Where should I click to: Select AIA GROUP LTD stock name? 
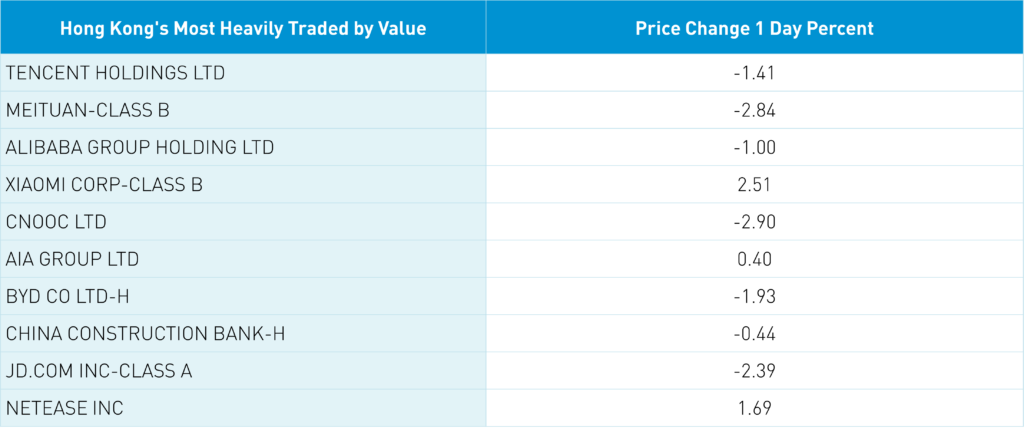pos(72,259)
